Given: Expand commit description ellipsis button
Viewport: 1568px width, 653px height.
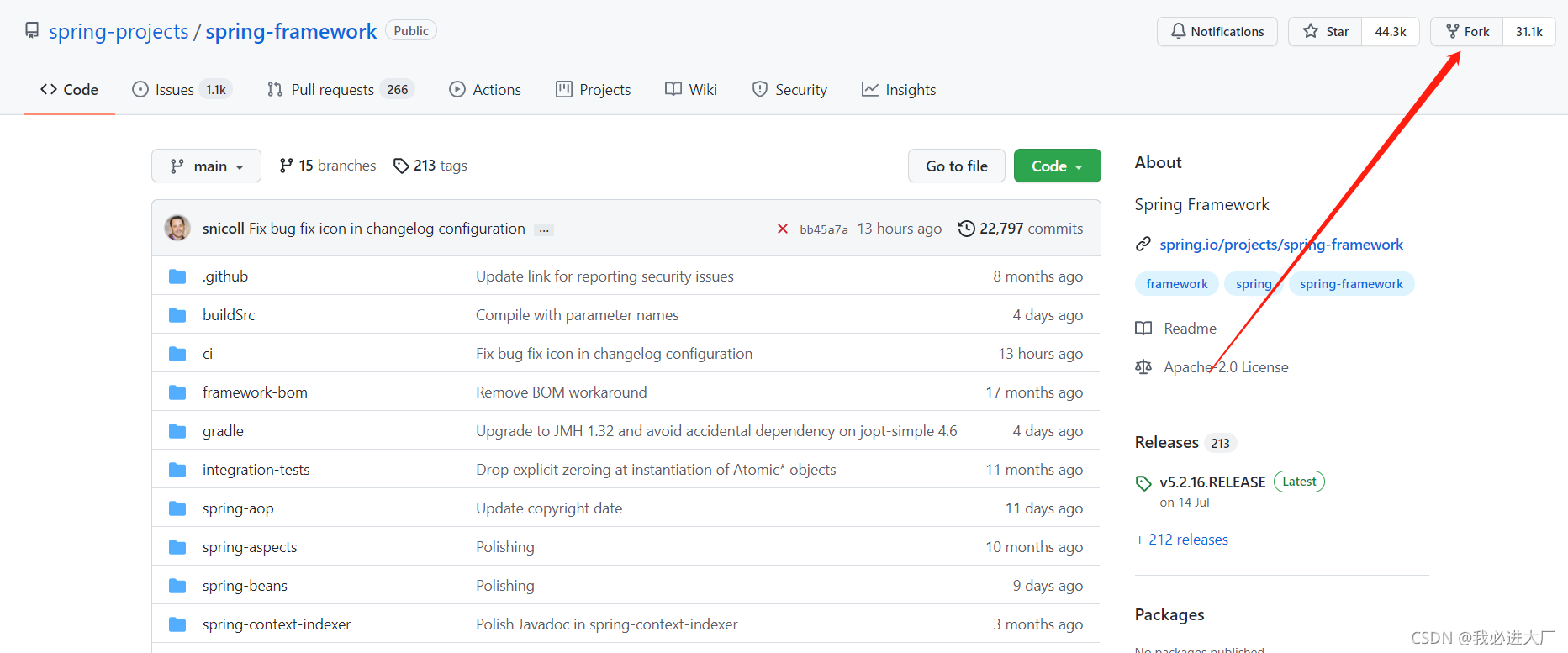Looking at the screenshot, I should (545, 229).
